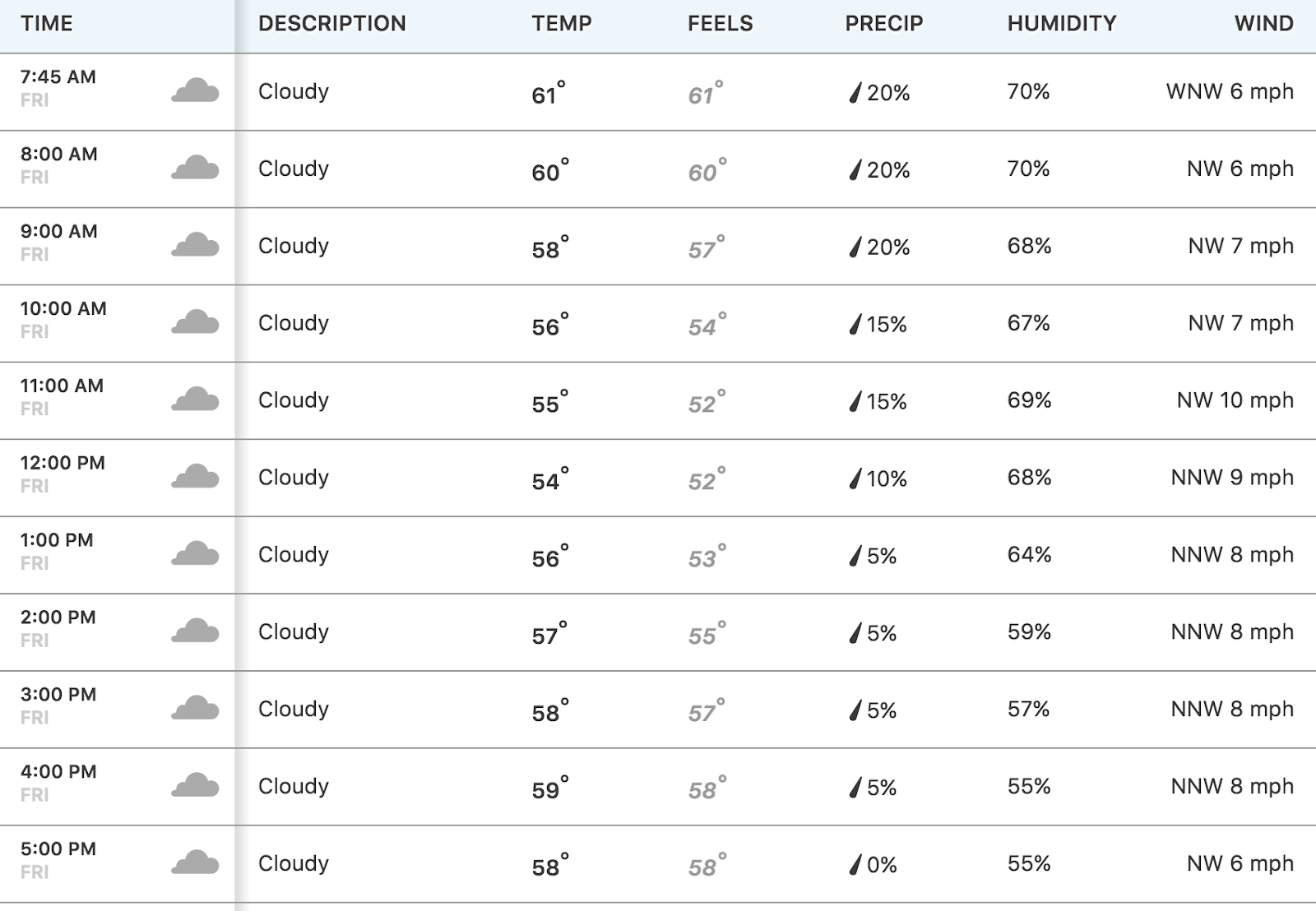The width and height of the screenshot is (1316, 911).
Task: Click the raindrop icon beside 10% precipitation
Action: (855, 479)
